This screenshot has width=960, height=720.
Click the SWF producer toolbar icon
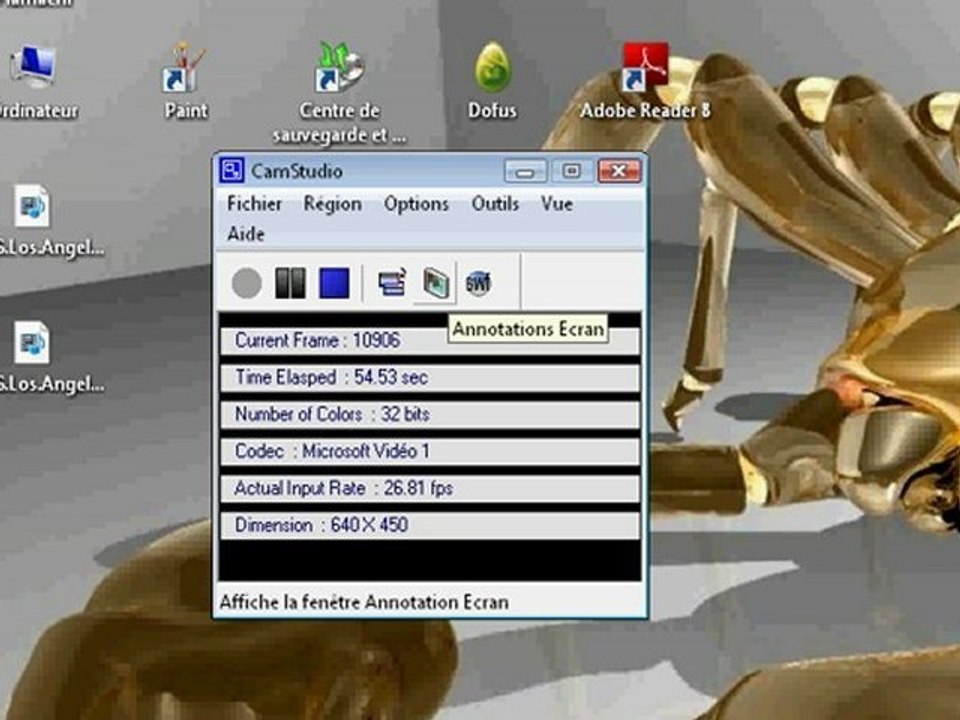[478, 283]
